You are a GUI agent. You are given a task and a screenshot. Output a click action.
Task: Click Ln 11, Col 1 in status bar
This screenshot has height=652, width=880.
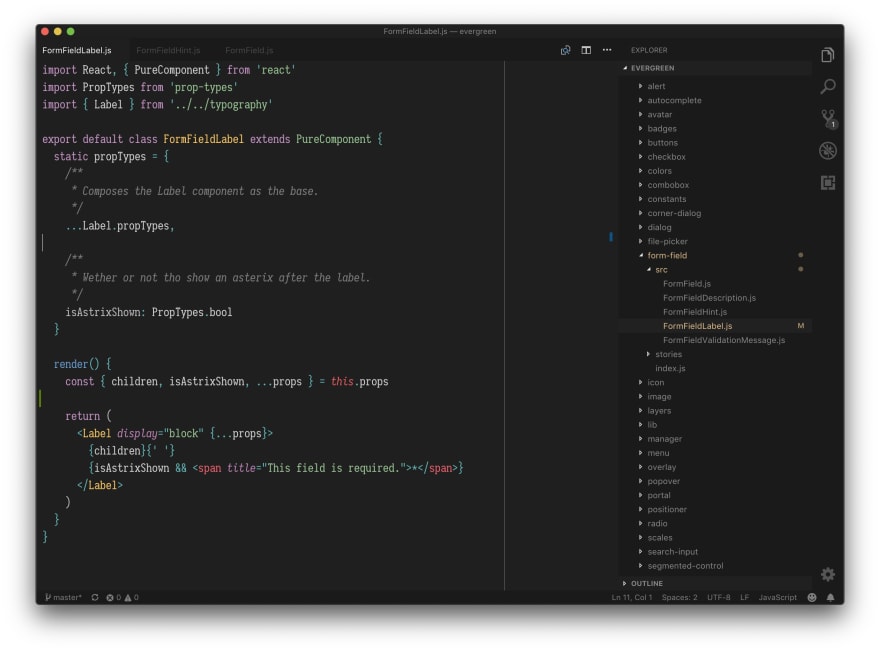point(632,598)
